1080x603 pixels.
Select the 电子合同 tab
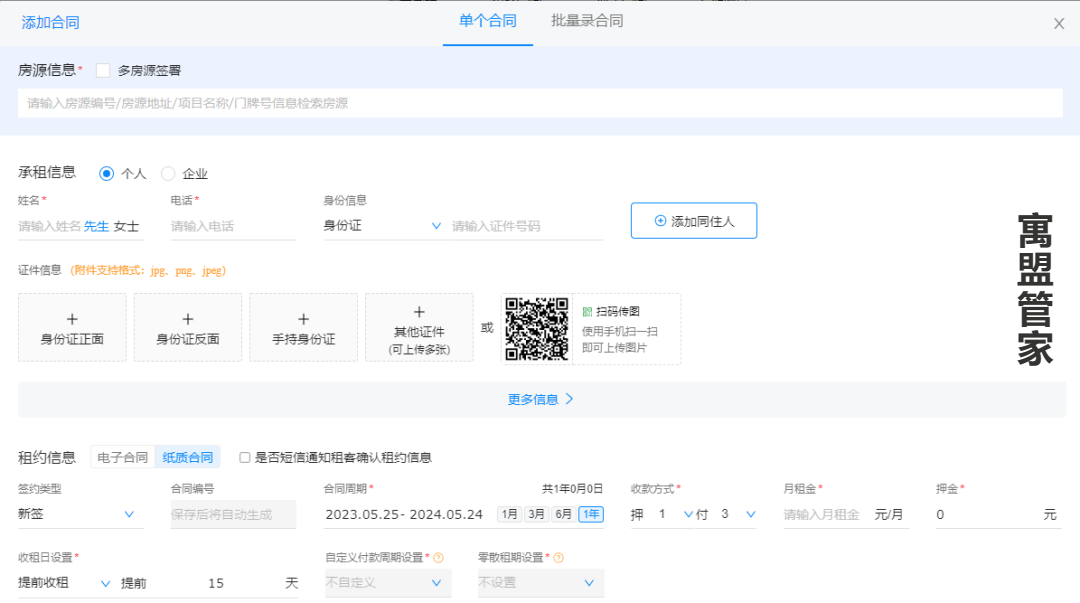click(x=123, y=458)
